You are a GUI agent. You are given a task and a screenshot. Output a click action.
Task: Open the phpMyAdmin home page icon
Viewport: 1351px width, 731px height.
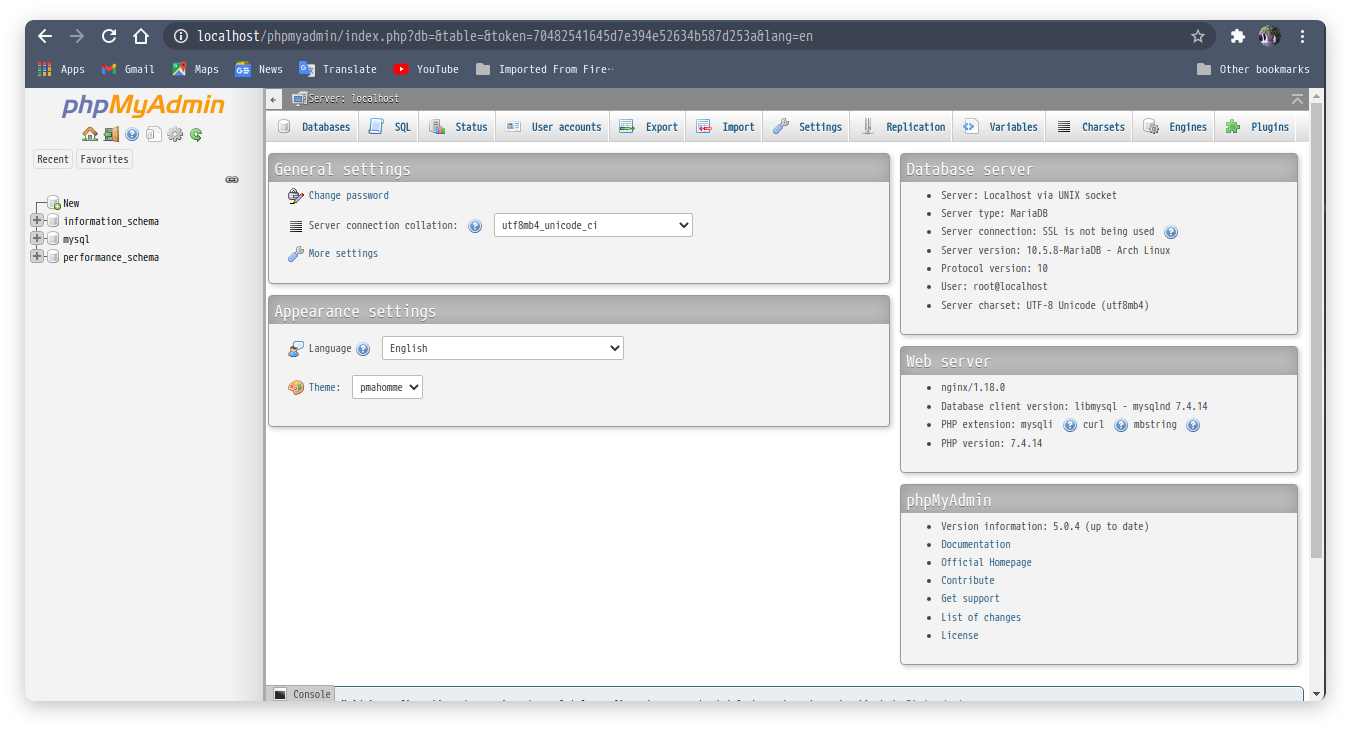[90, 134]
